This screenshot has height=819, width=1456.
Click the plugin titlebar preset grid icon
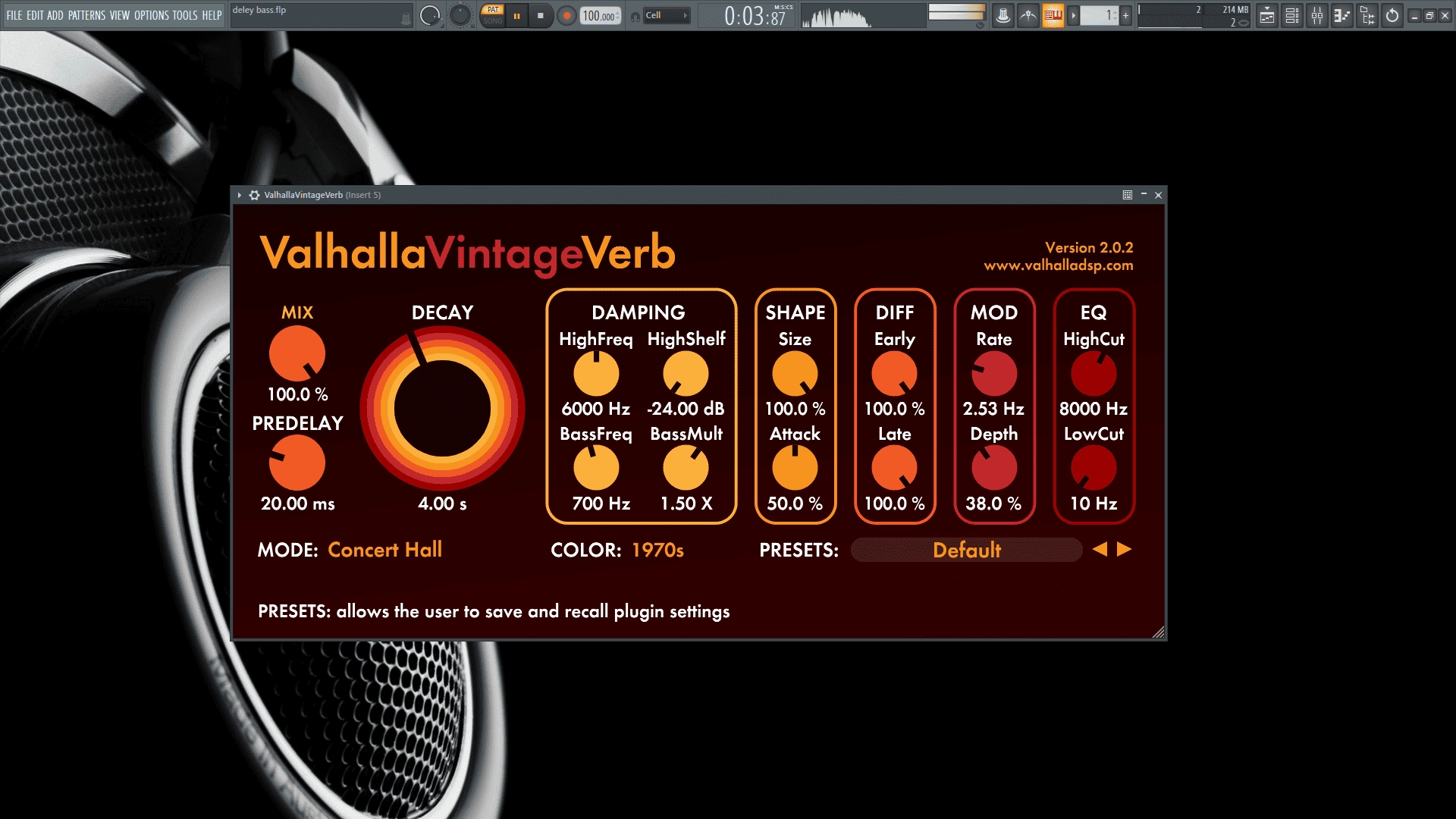coord(1128,195)
